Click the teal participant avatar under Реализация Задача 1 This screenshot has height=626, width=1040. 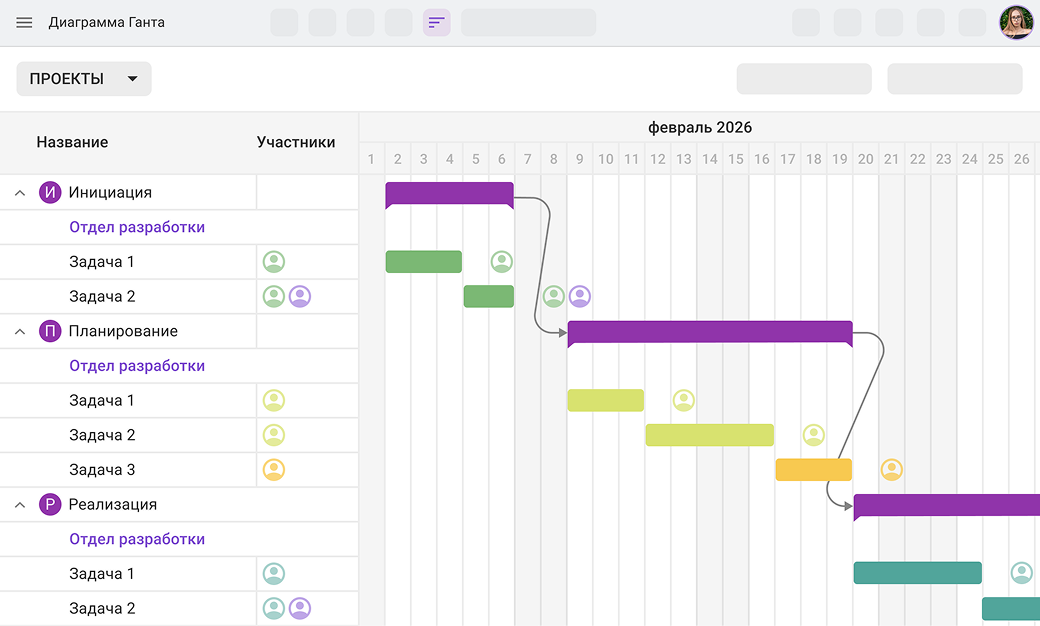274,574
